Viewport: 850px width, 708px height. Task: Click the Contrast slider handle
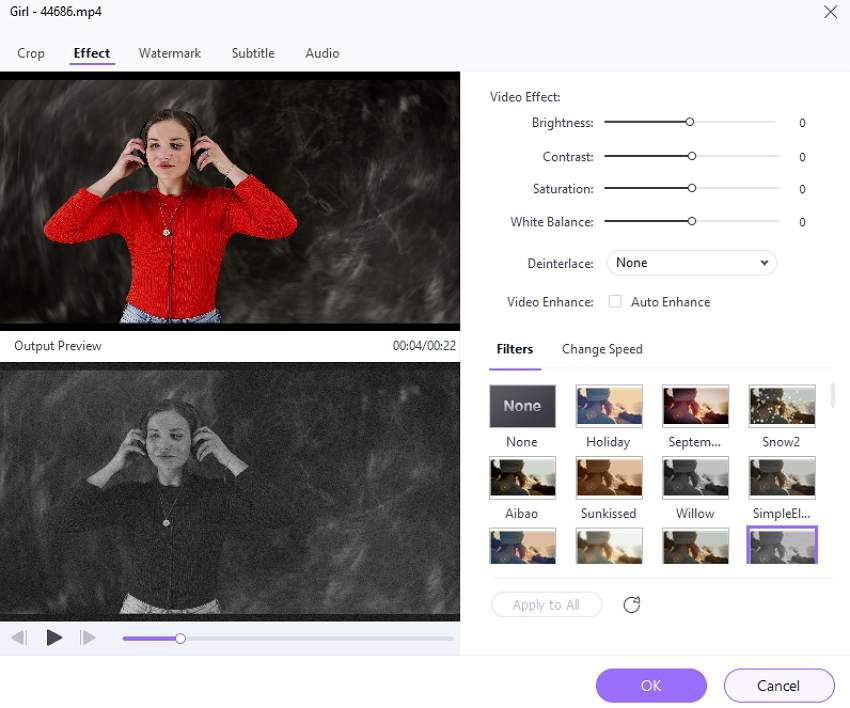[692, 156]
